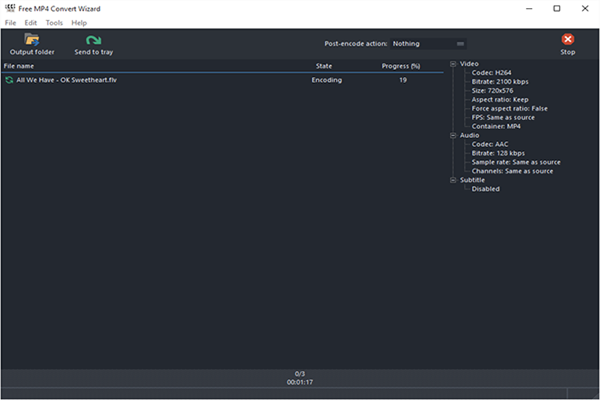This screenshot has height=400, width=600.
Task: Open the Tools menu
Action: (x=54, y=22)
